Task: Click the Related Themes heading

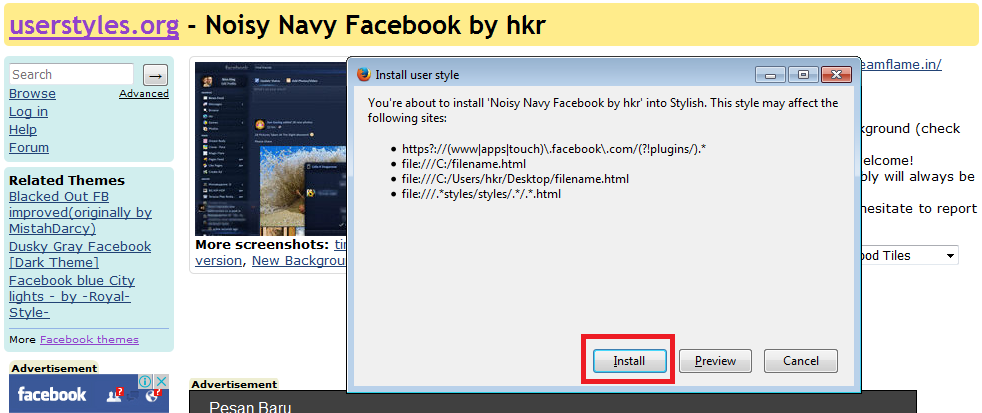Action: 67,180
